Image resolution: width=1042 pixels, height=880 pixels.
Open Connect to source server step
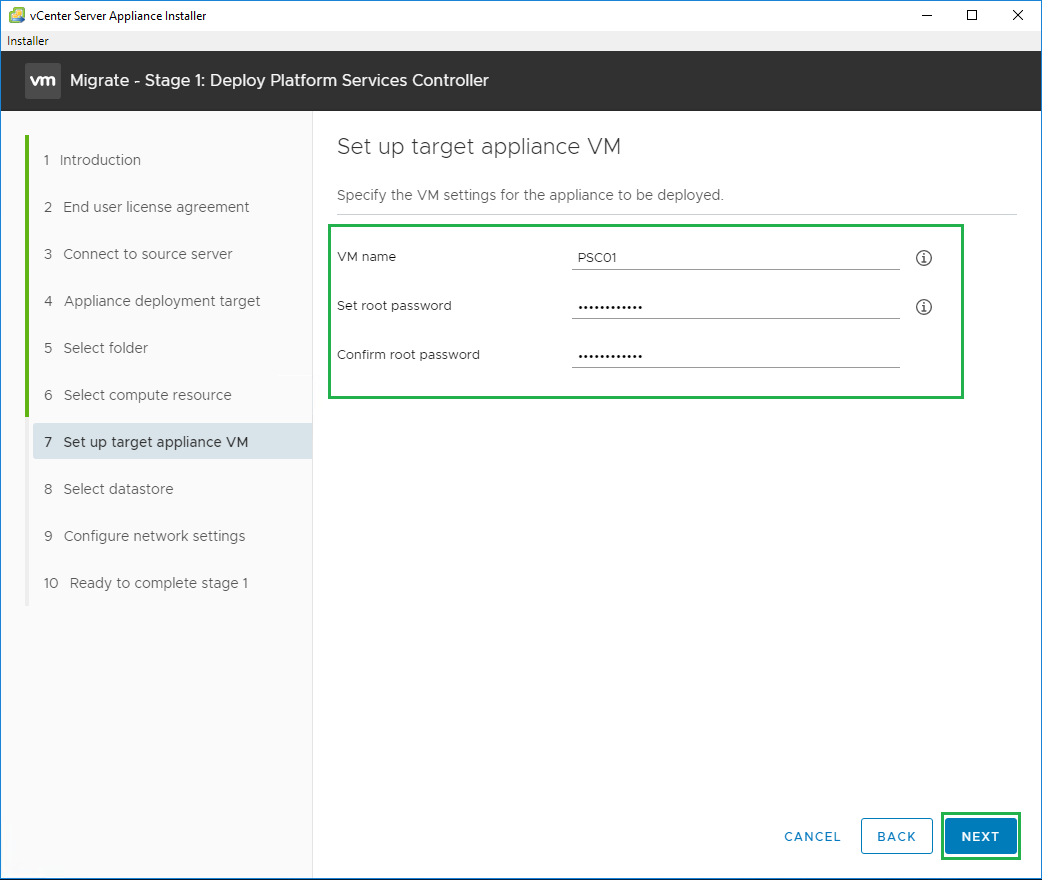tap(147, 254)
